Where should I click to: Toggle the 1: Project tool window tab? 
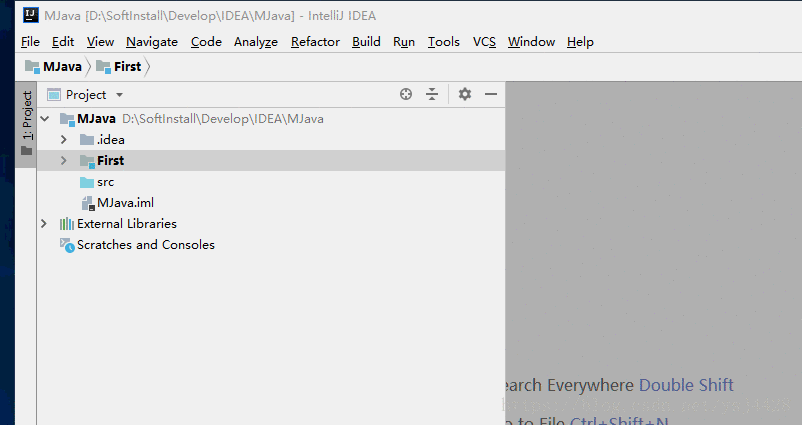[27, 124]
